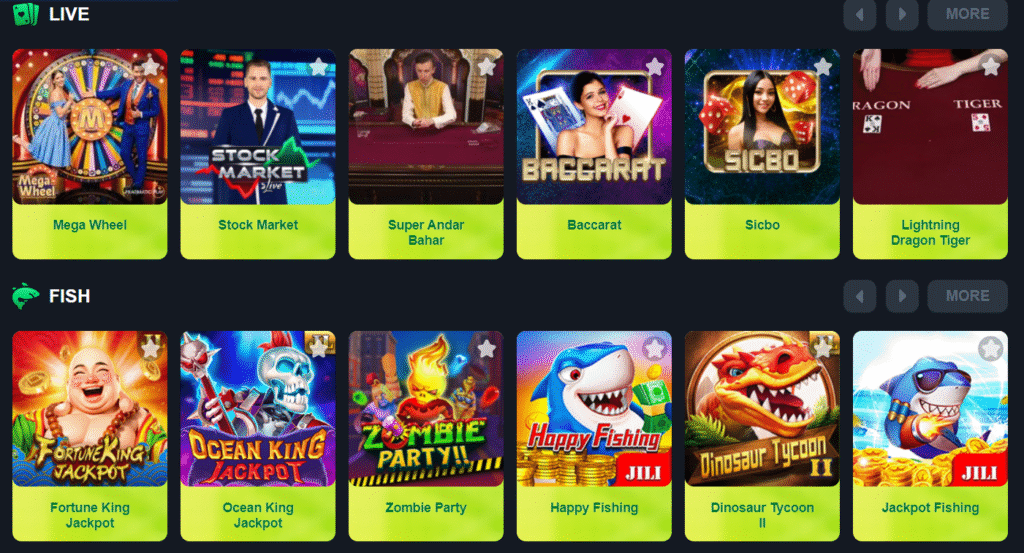This screenshot has width=1024, height=553.
Task: Open MORE for the FISH section
Action: (967, 296)
